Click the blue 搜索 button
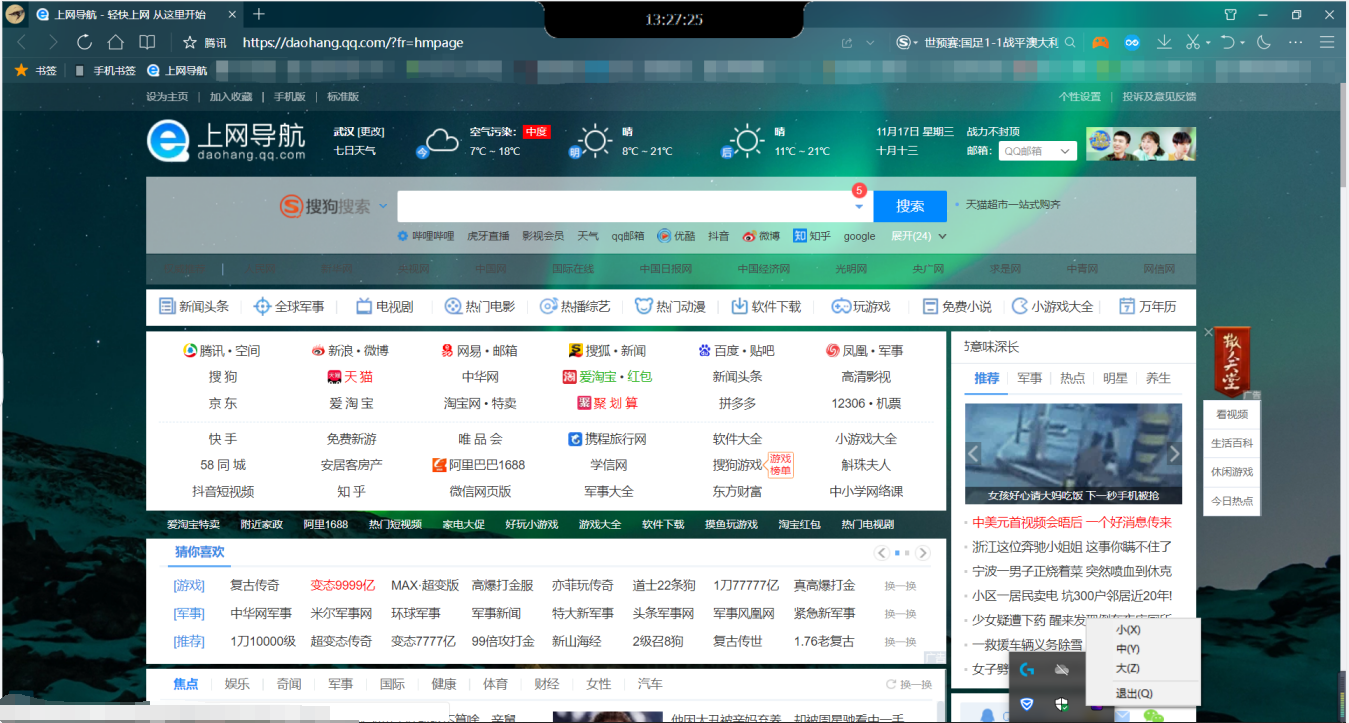 tap(910, 206)
